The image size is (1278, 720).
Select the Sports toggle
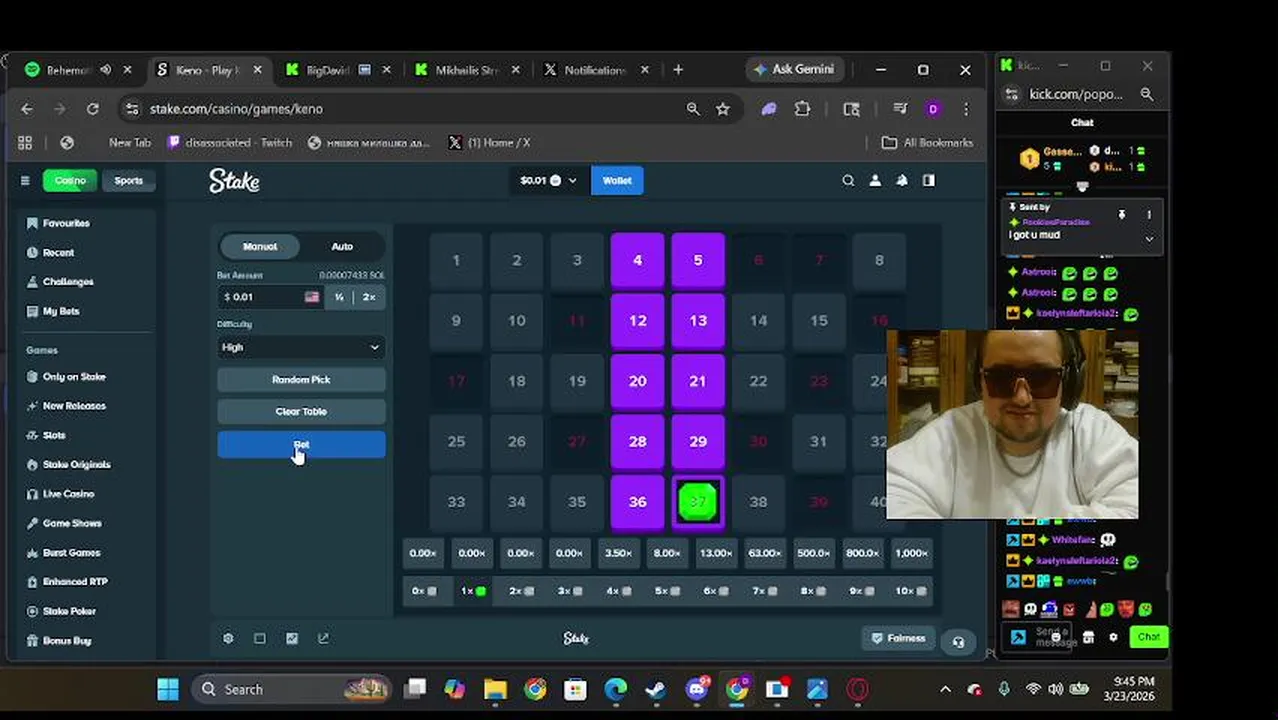click(128, 181)
